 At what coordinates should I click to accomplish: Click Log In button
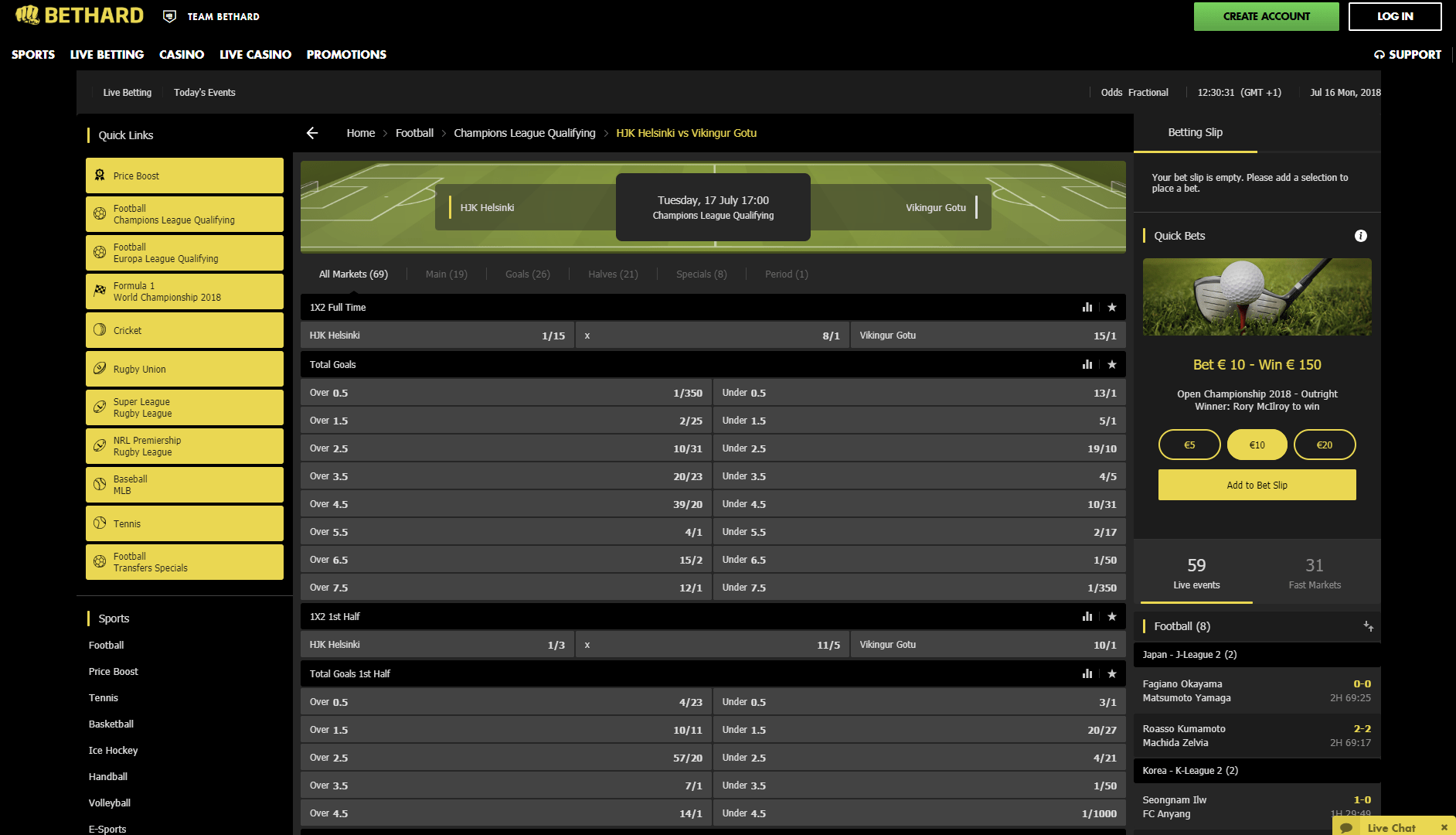pos(1395,16)
